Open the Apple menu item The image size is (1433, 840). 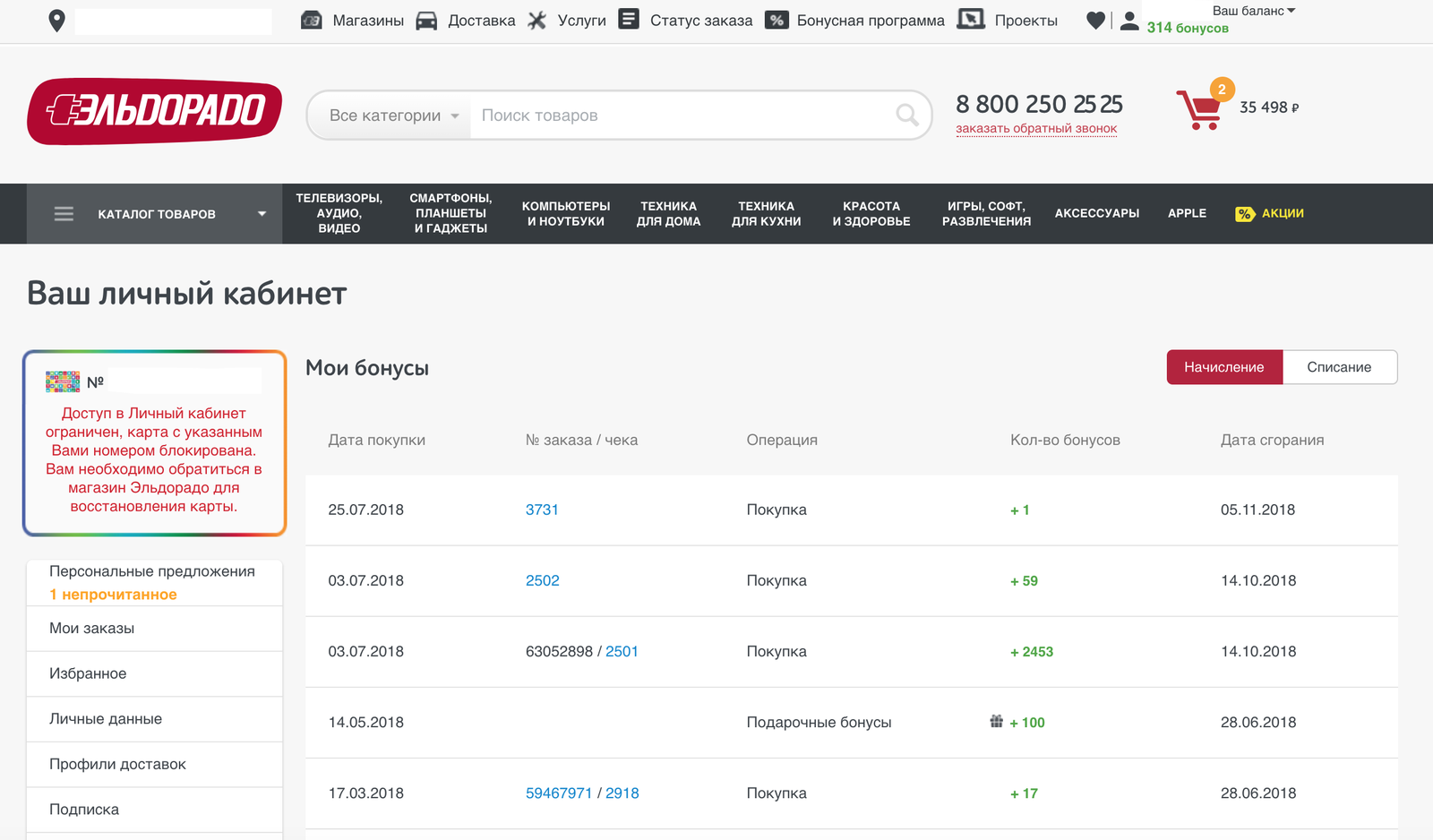point(1187,213)
